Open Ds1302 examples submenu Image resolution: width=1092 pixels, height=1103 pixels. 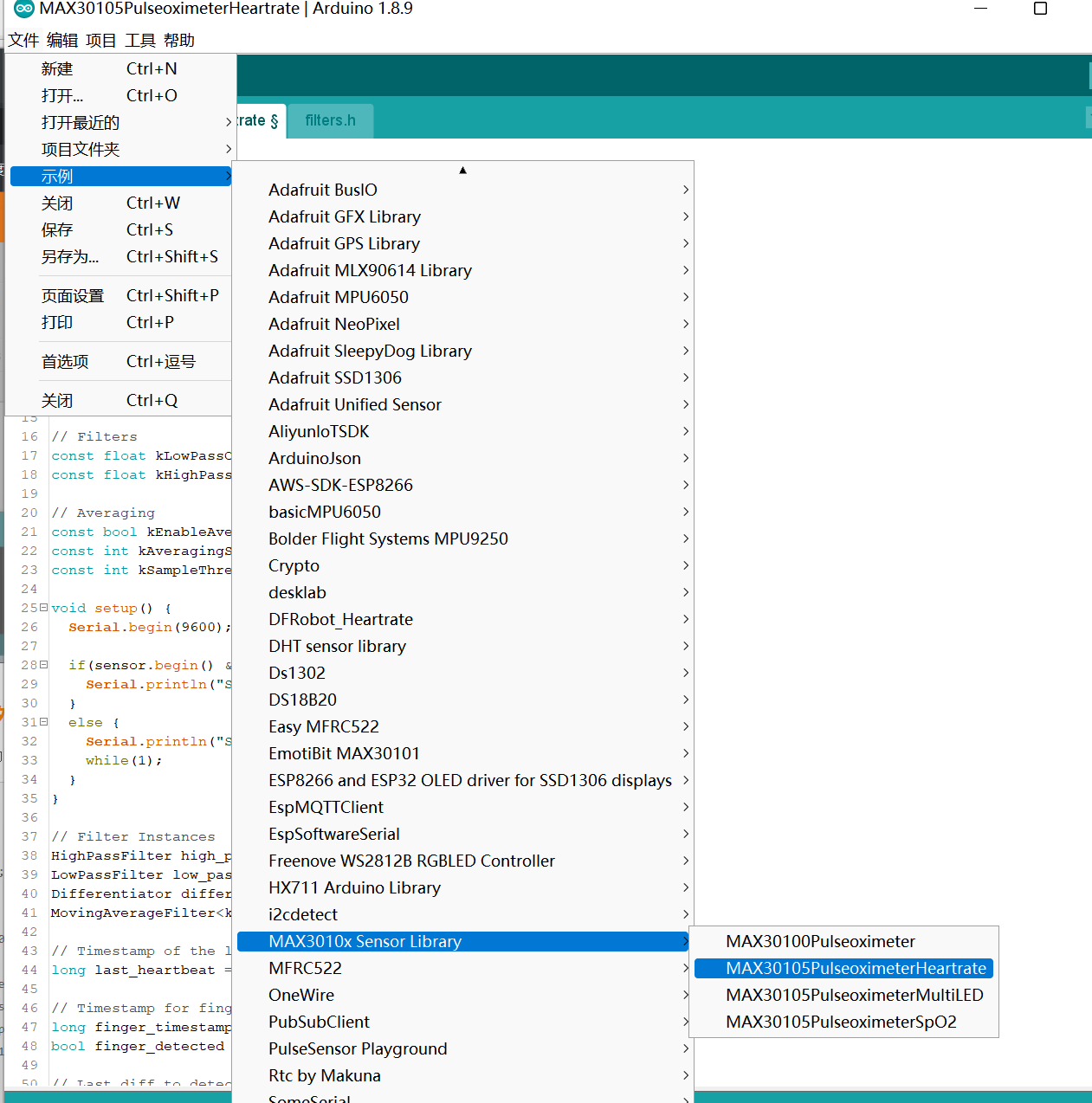pyautogui.click(x=463, y=673)
